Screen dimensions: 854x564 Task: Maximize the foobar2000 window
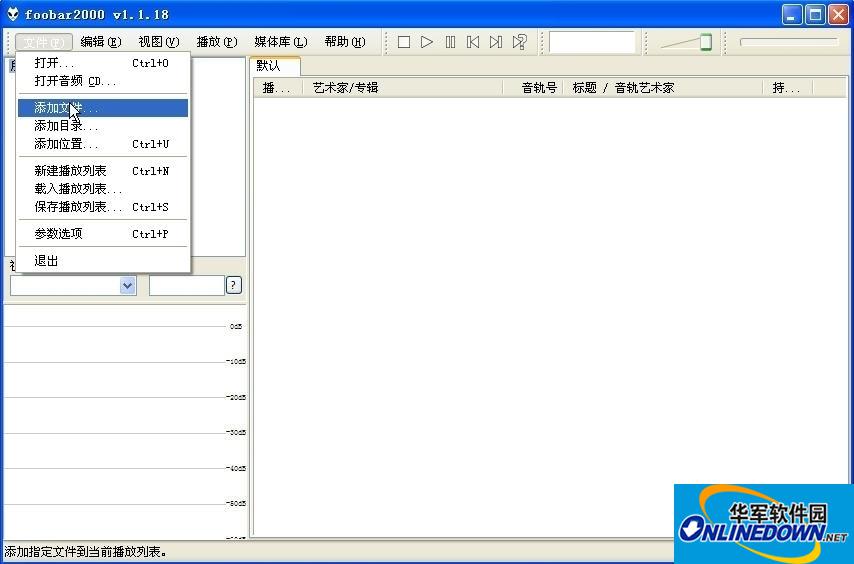point(815,15)
